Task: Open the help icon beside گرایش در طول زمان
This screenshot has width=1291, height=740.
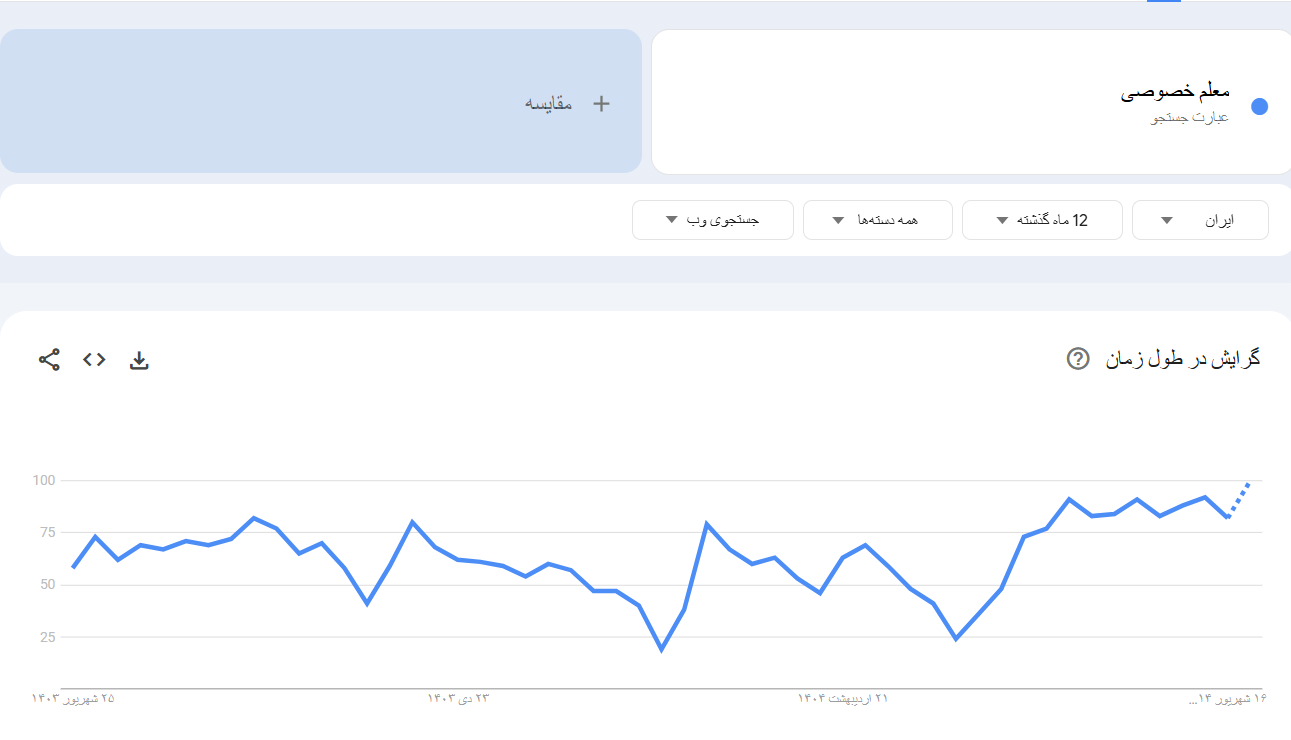Action: click(1078, 359)
